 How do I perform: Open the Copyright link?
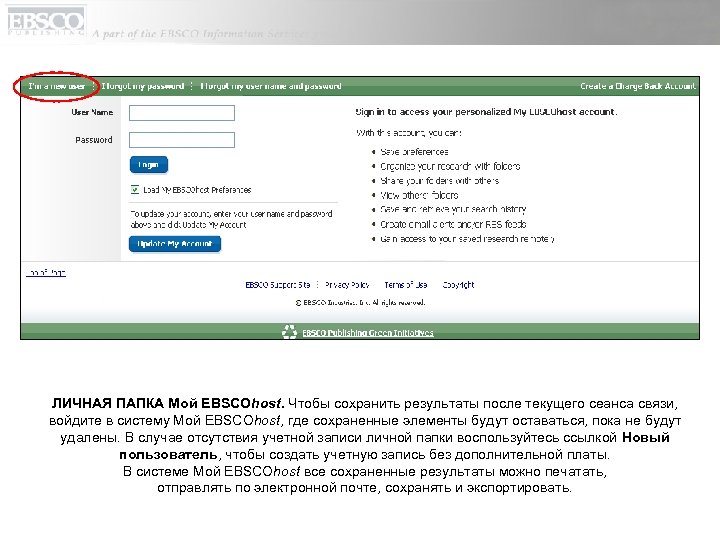coord(458,285)
